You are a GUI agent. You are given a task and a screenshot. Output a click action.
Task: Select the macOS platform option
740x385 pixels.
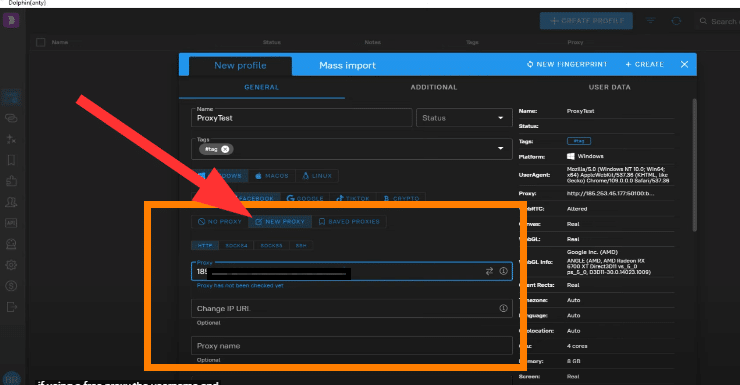point(272,176)
